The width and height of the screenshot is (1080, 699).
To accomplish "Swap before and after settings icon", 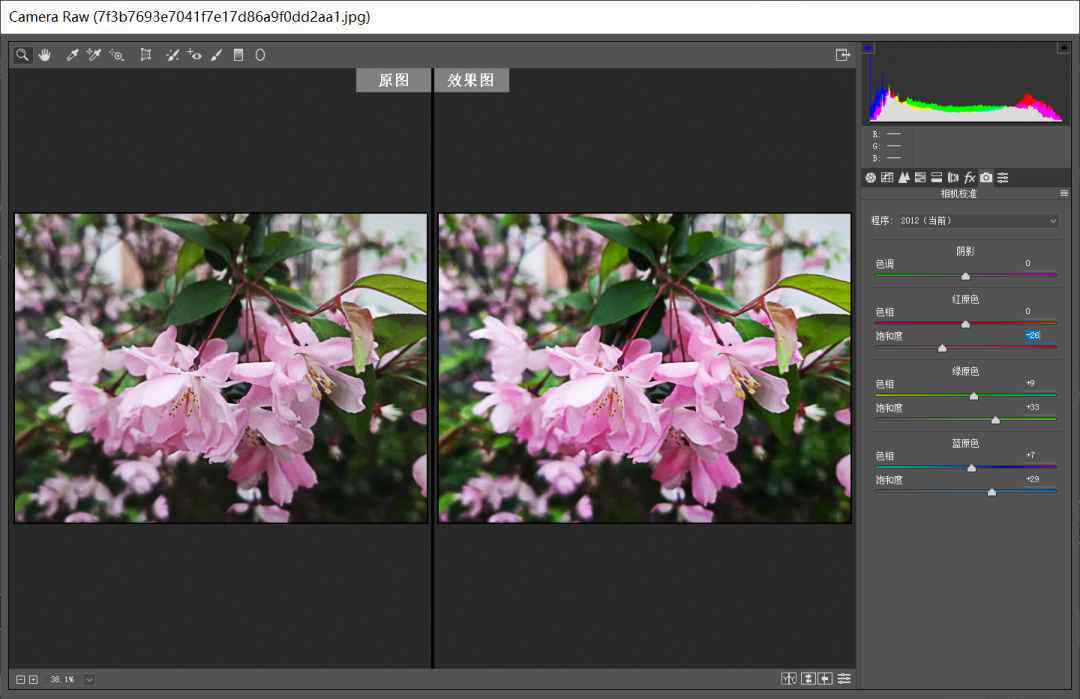I will (x=808, y=679).
